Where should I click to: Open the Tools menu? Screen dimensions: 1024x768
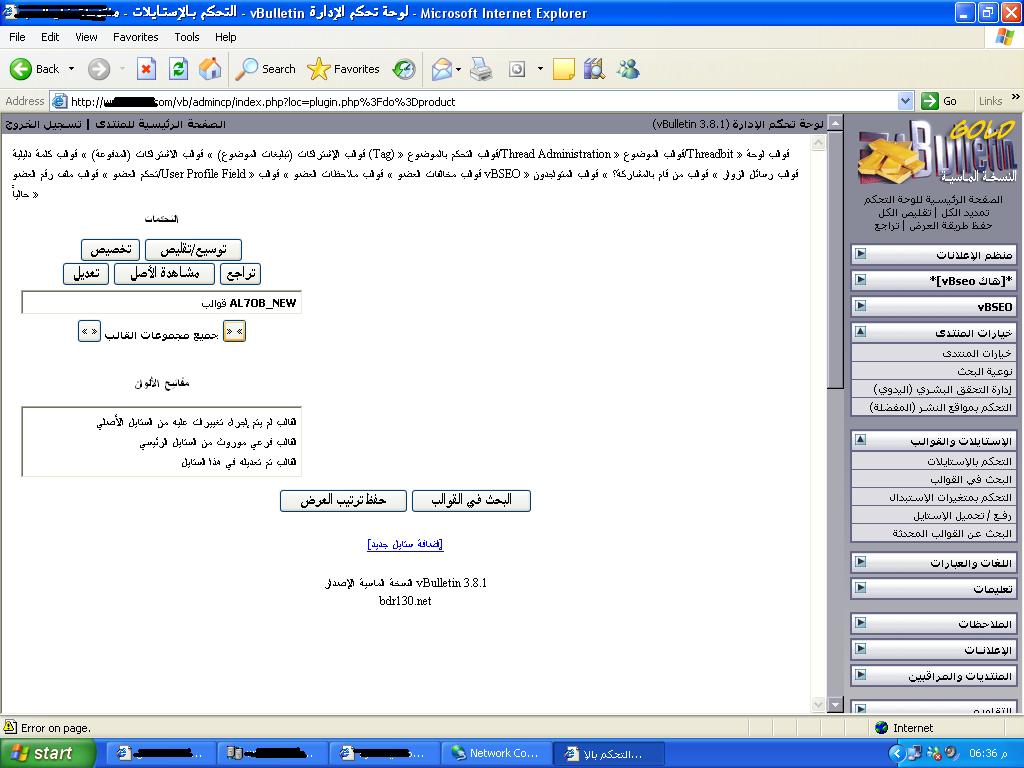coord(187,37)
